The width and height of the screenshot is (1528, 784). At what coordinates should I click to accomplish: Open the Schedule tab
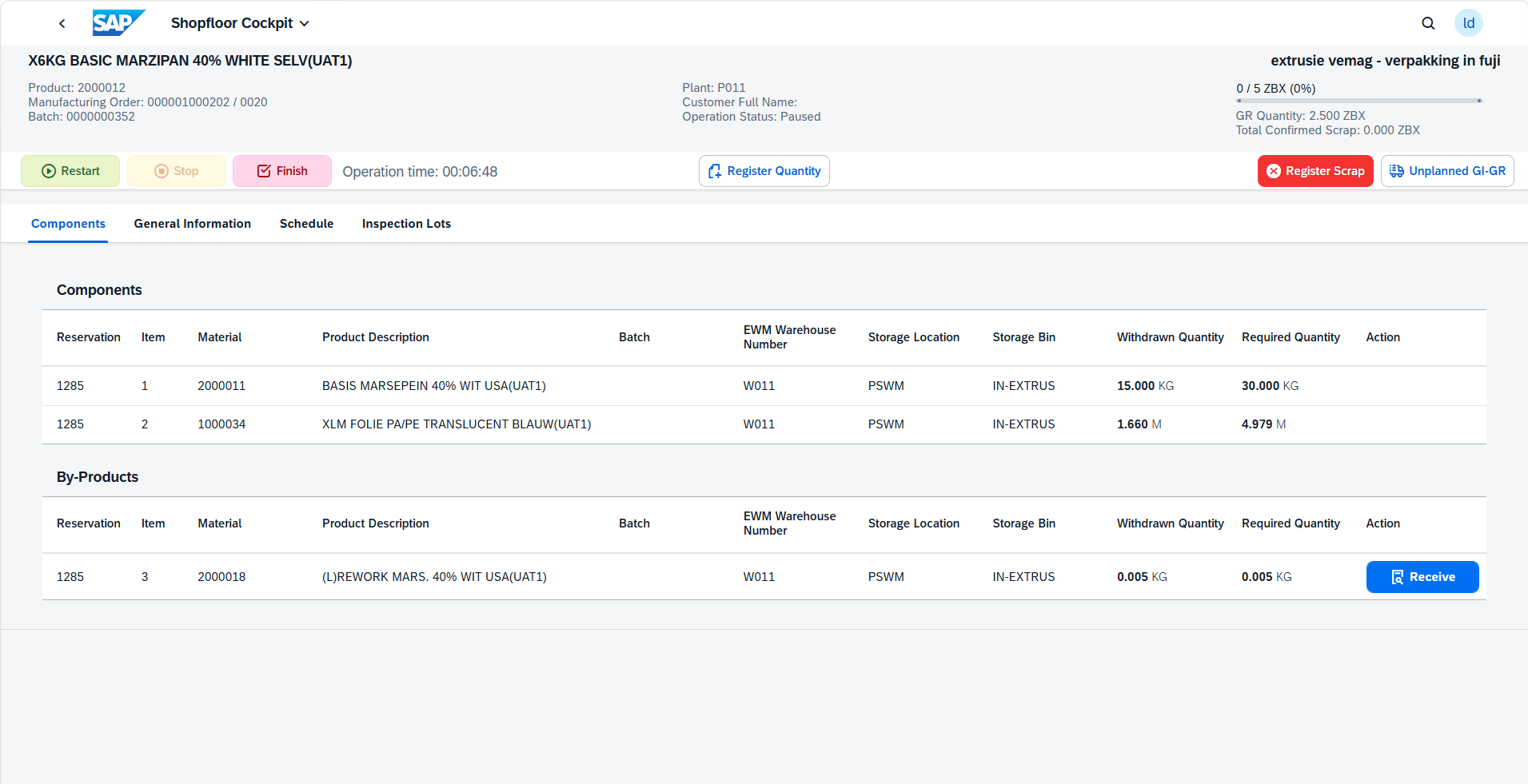(x=306, y=224)
